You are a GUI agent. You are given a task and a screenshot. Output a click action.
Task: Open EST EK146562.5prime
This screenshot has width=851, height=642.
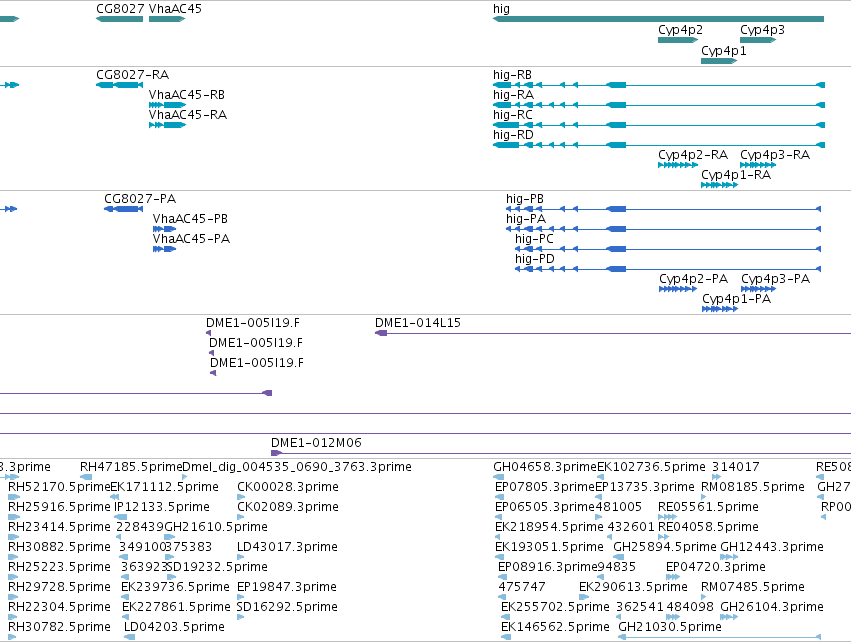coord(555,627)
